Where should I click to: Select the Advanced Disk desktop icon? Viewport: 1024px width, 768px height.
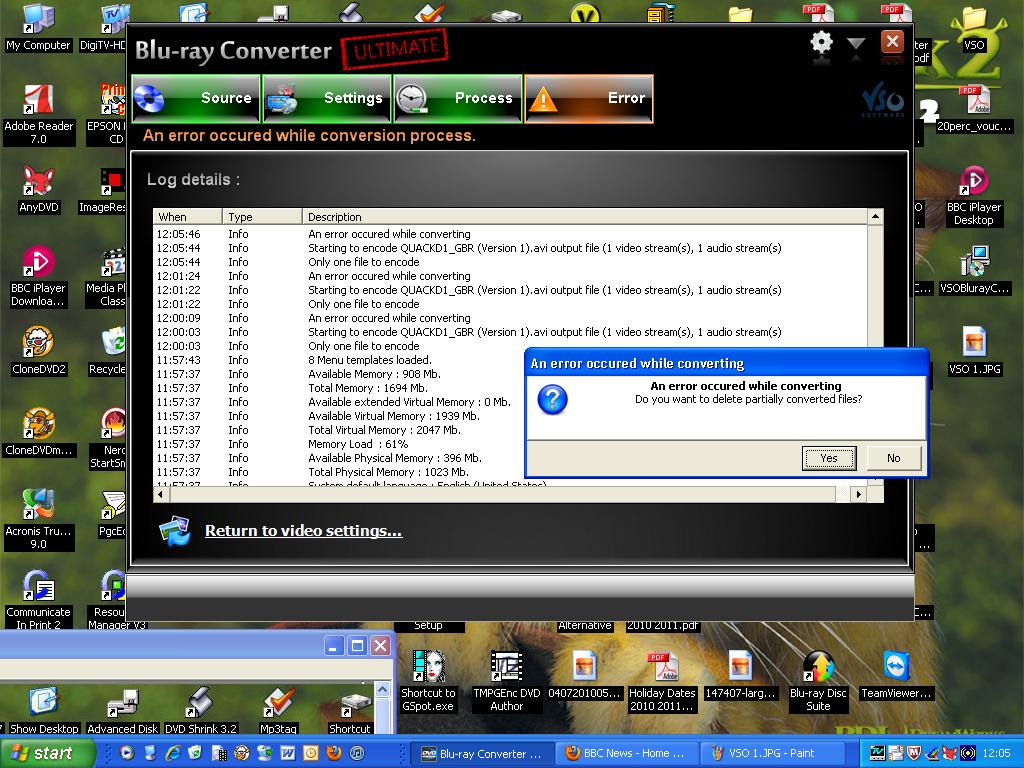(x=122, y=711)
